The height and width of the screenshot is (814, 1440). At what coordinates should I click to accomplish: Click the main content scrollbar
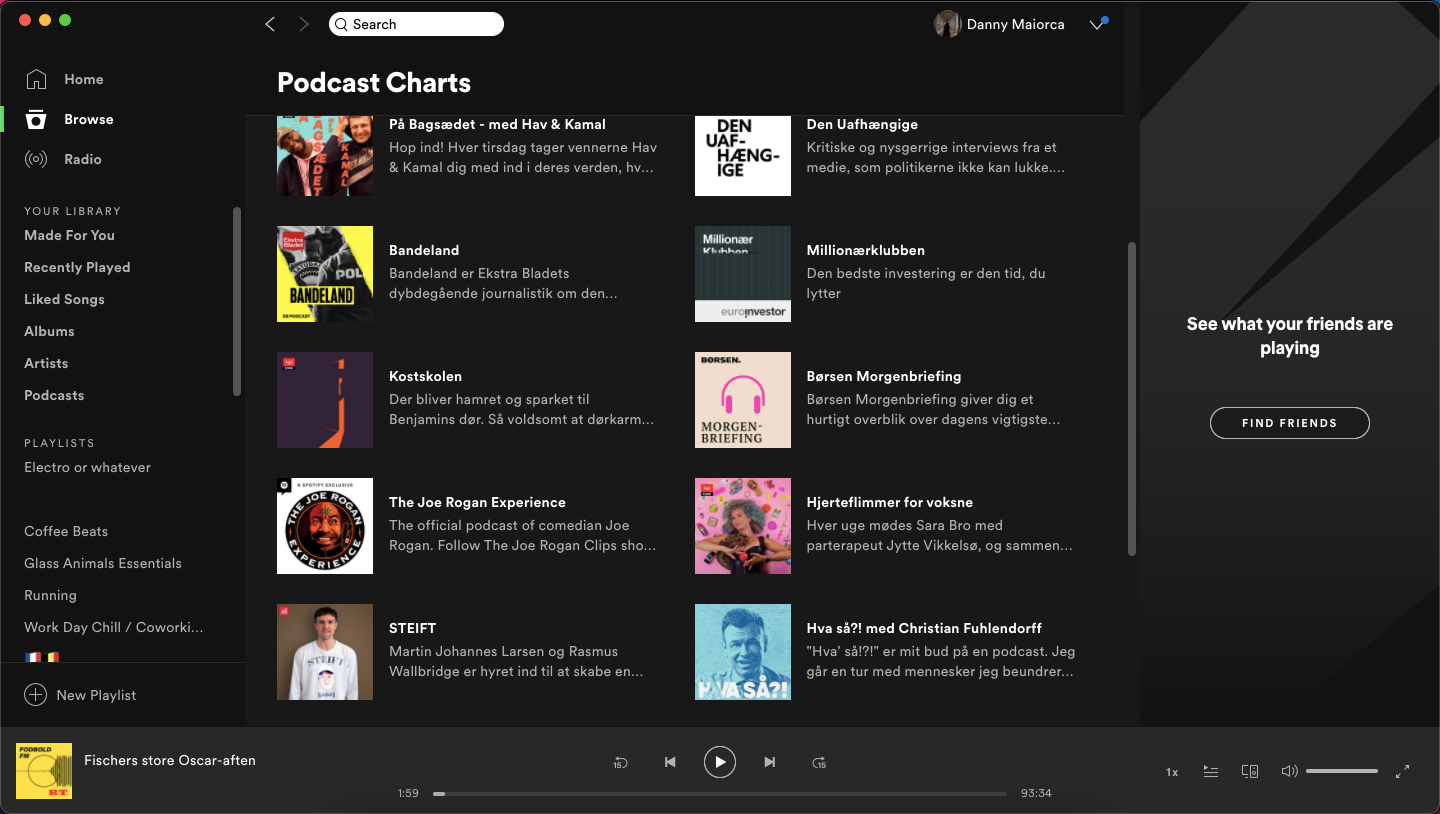coord(1132,398)
